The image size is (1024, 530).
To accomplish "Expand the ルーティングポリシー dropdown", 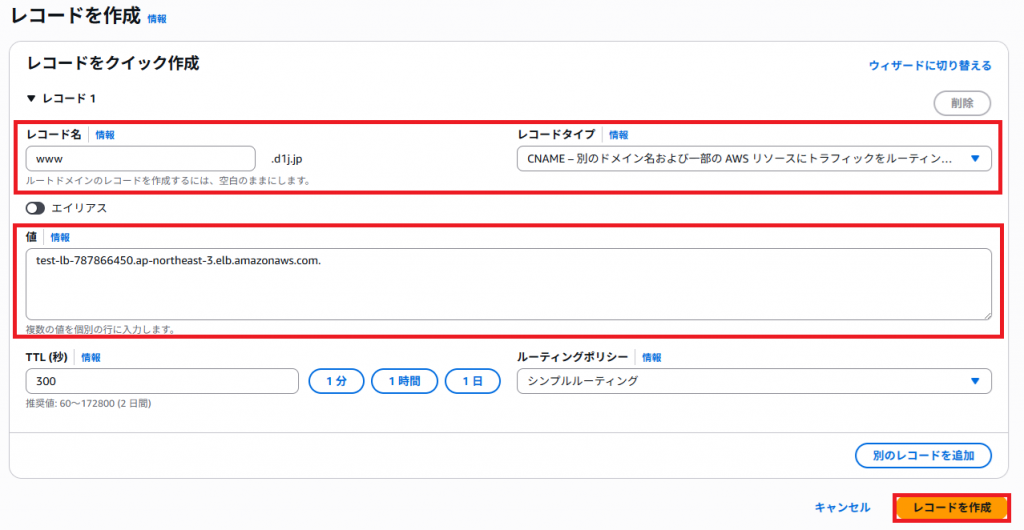I will (x=753, y=381).
